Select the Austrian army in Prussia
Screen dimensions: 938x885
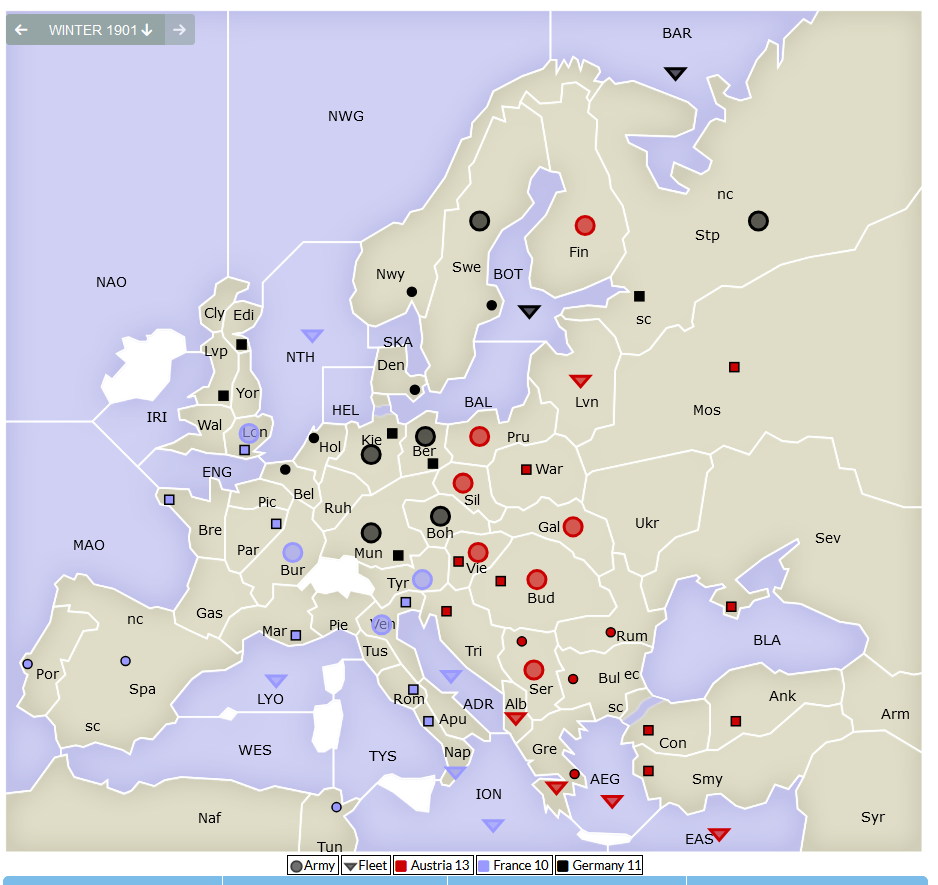(480, 437)
